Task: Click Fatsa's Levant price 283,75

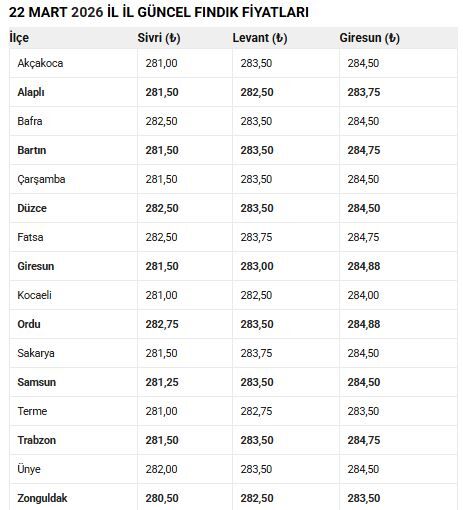Action: [256, 237]
